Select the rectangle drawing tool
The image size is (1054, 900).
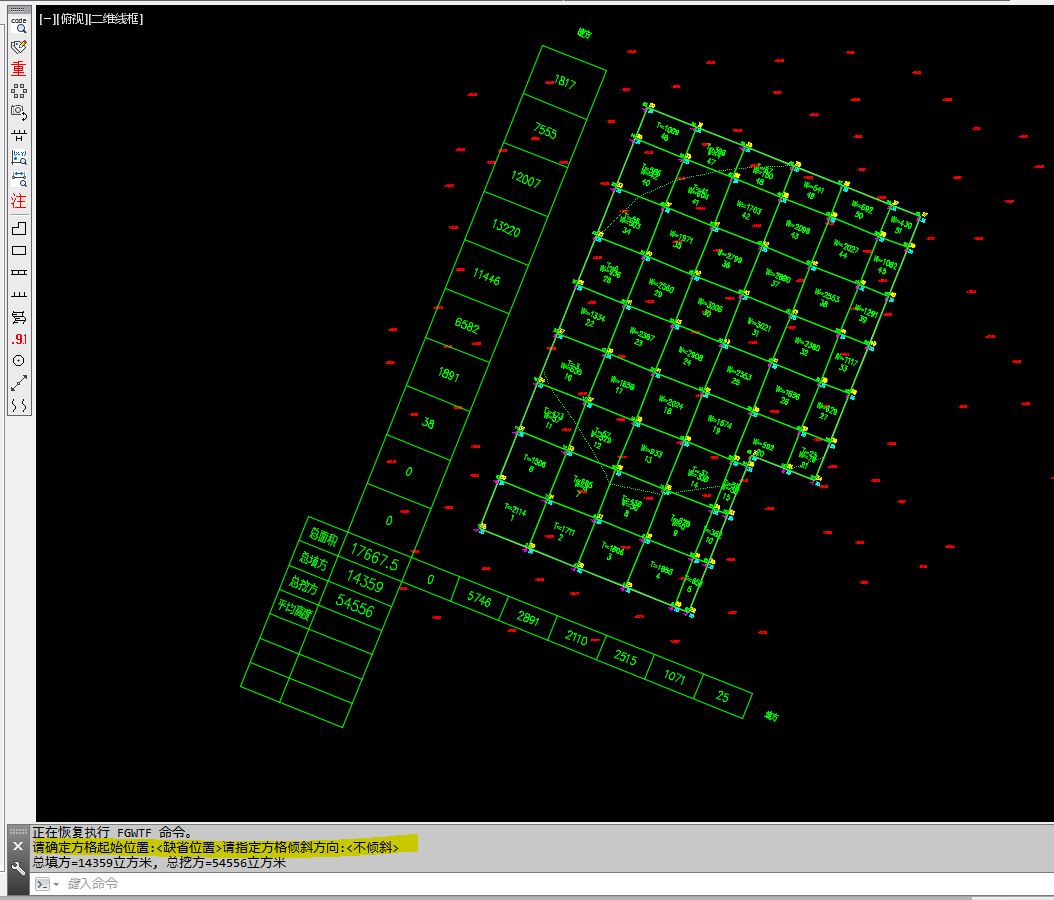(x=19, y=251)
